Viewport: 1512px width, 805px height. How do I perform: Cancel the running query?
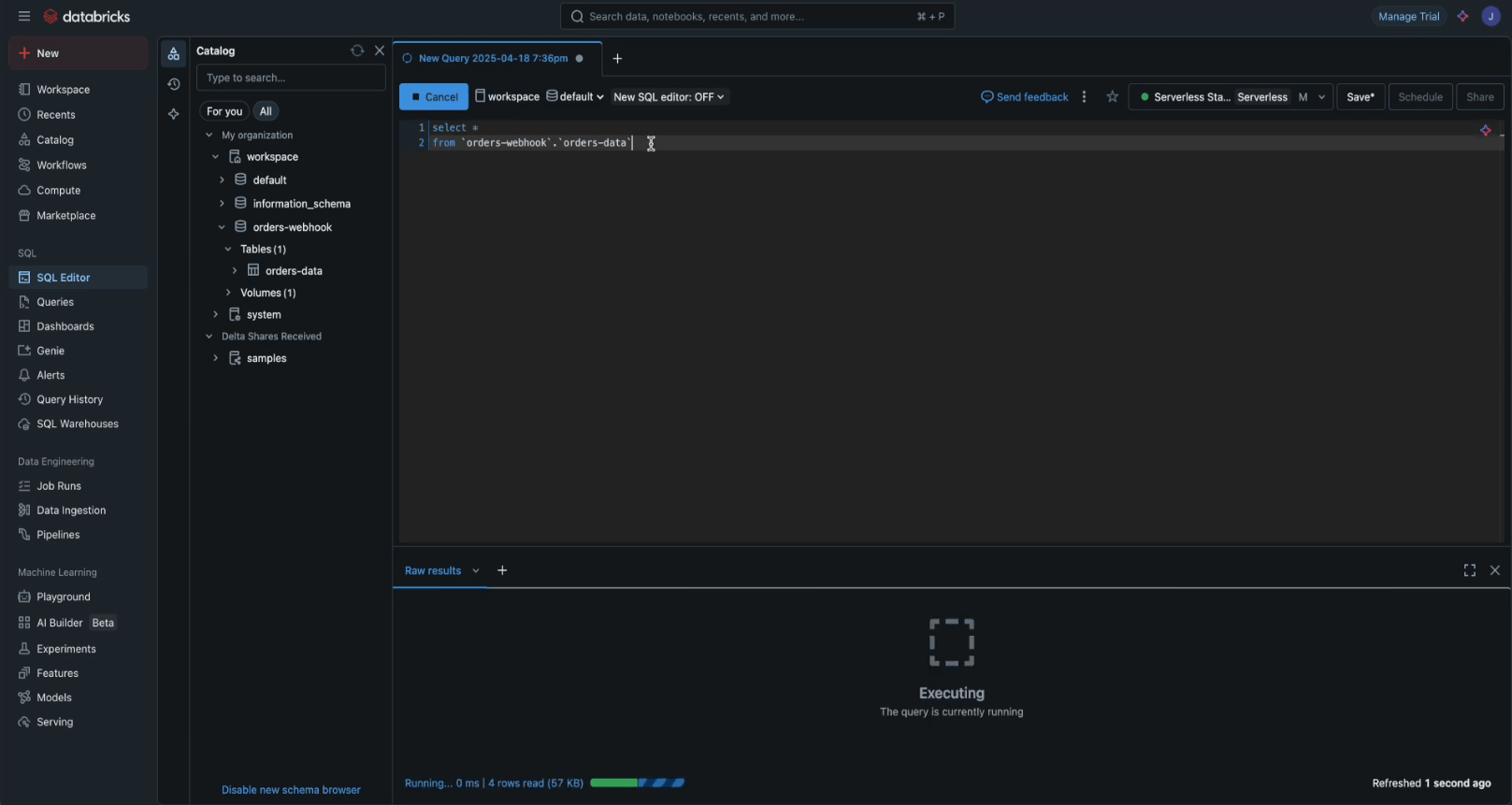point(434,97)
